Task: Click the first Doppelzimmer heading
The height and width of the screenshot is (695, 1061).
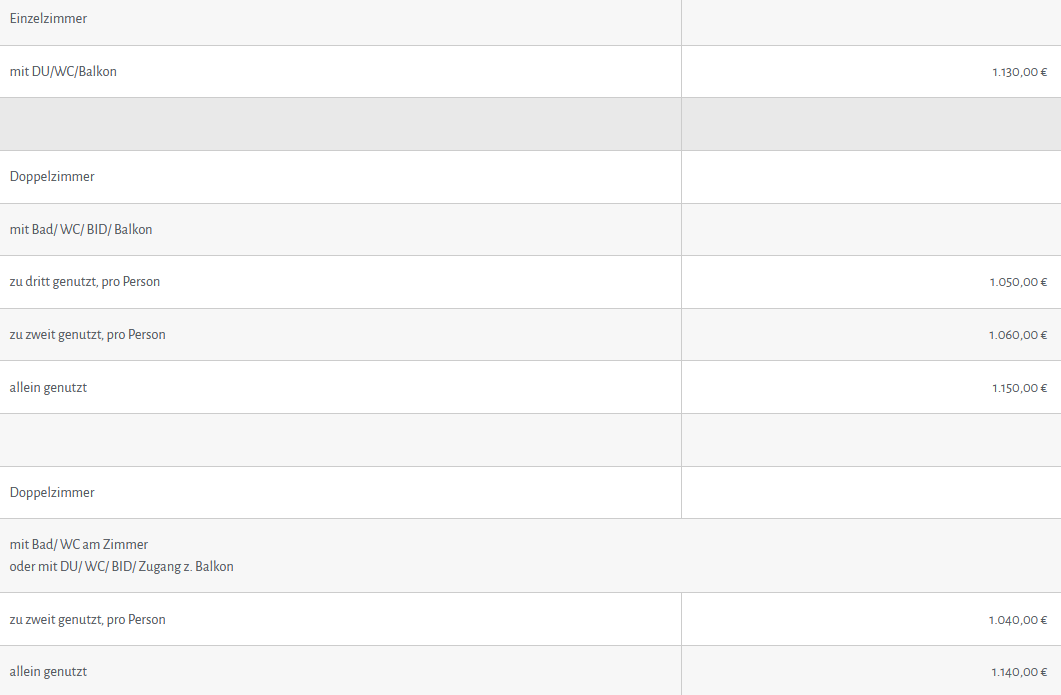Action: coord(52,177)
